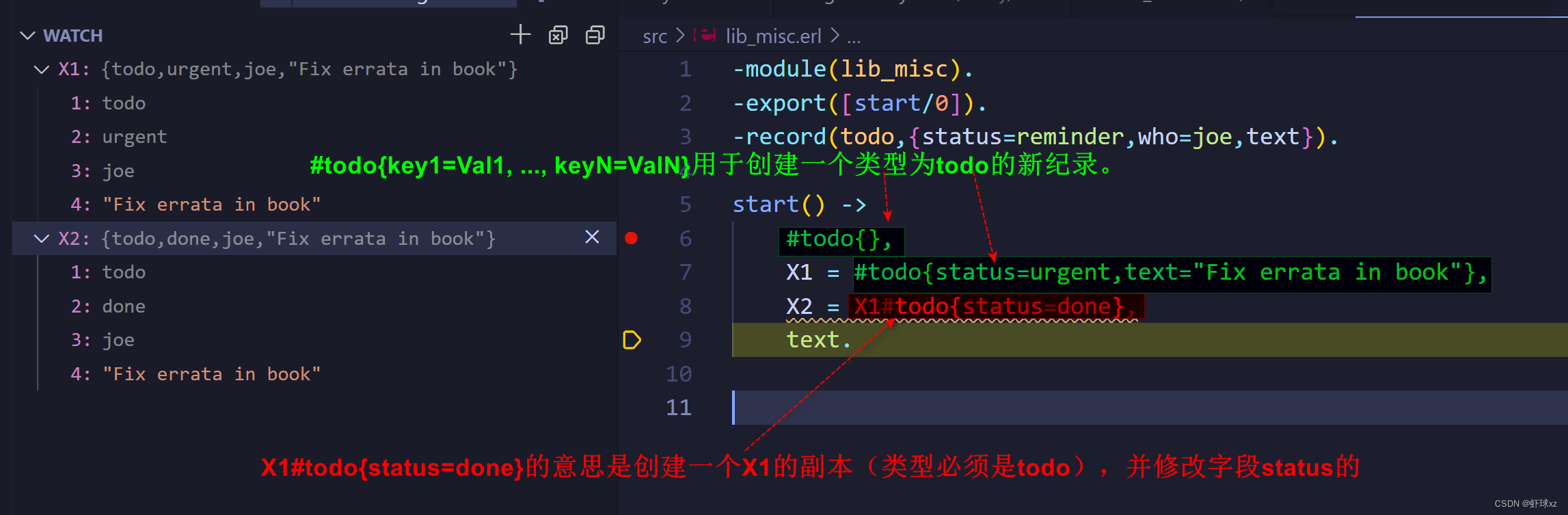This screenshot has width=1568, height=515.
Task: Select X1 child row '1: todo'
Action: click(314, 103)
